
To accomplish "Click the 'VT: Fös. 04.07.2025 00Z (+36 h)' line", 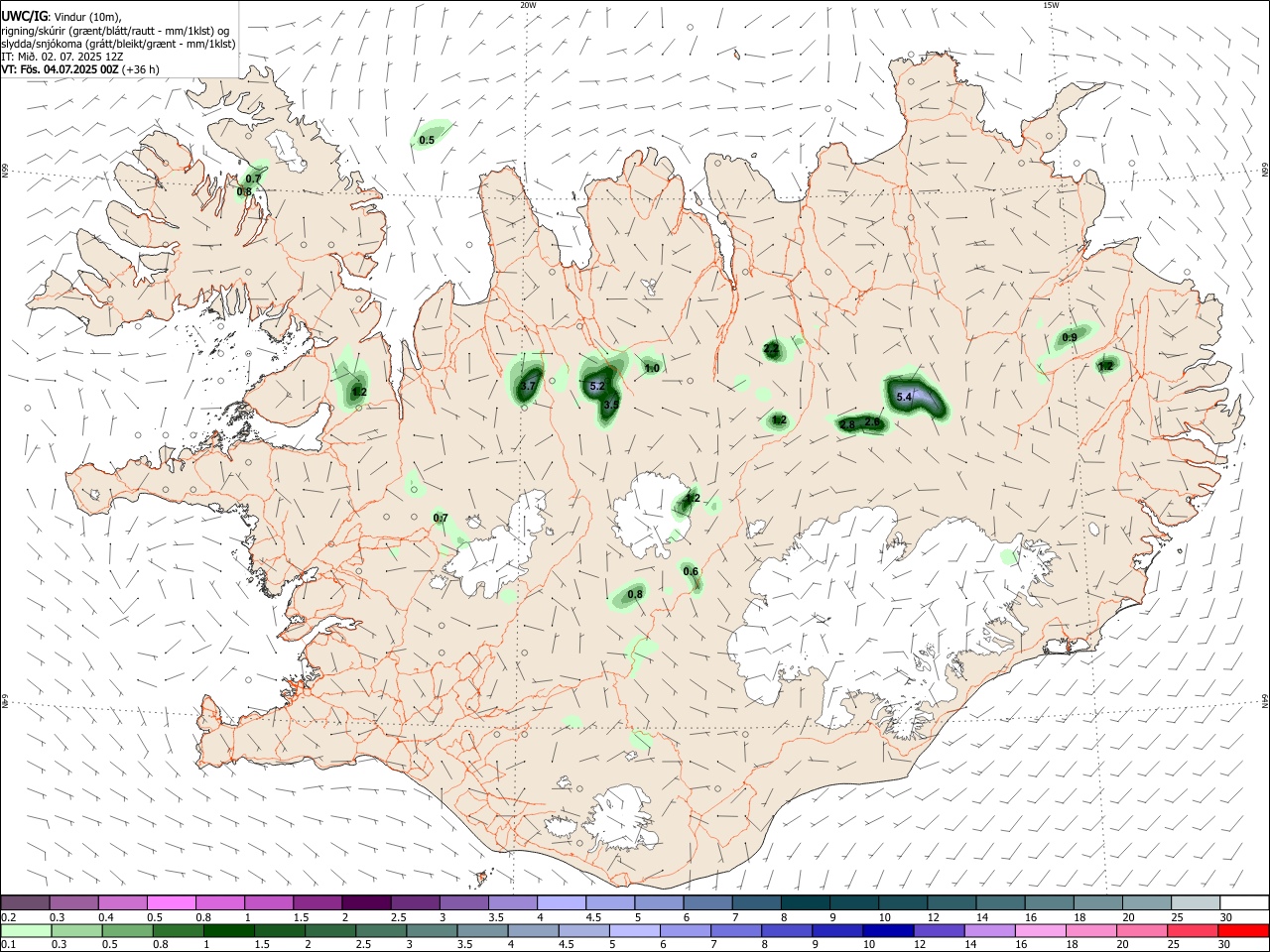I will click(80, 69).
